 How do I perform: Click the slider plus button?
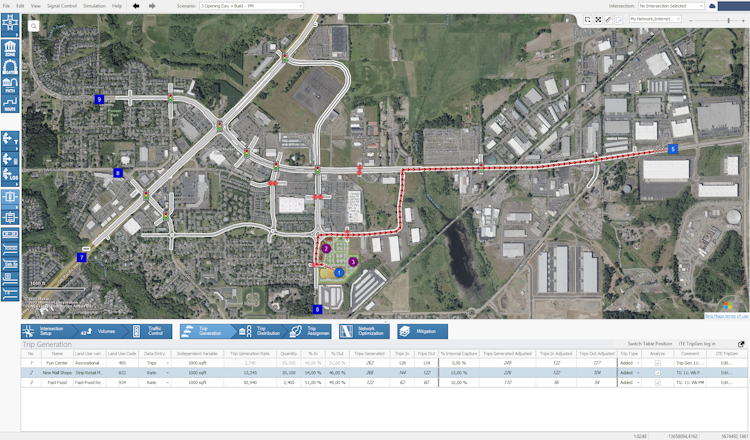743,21
